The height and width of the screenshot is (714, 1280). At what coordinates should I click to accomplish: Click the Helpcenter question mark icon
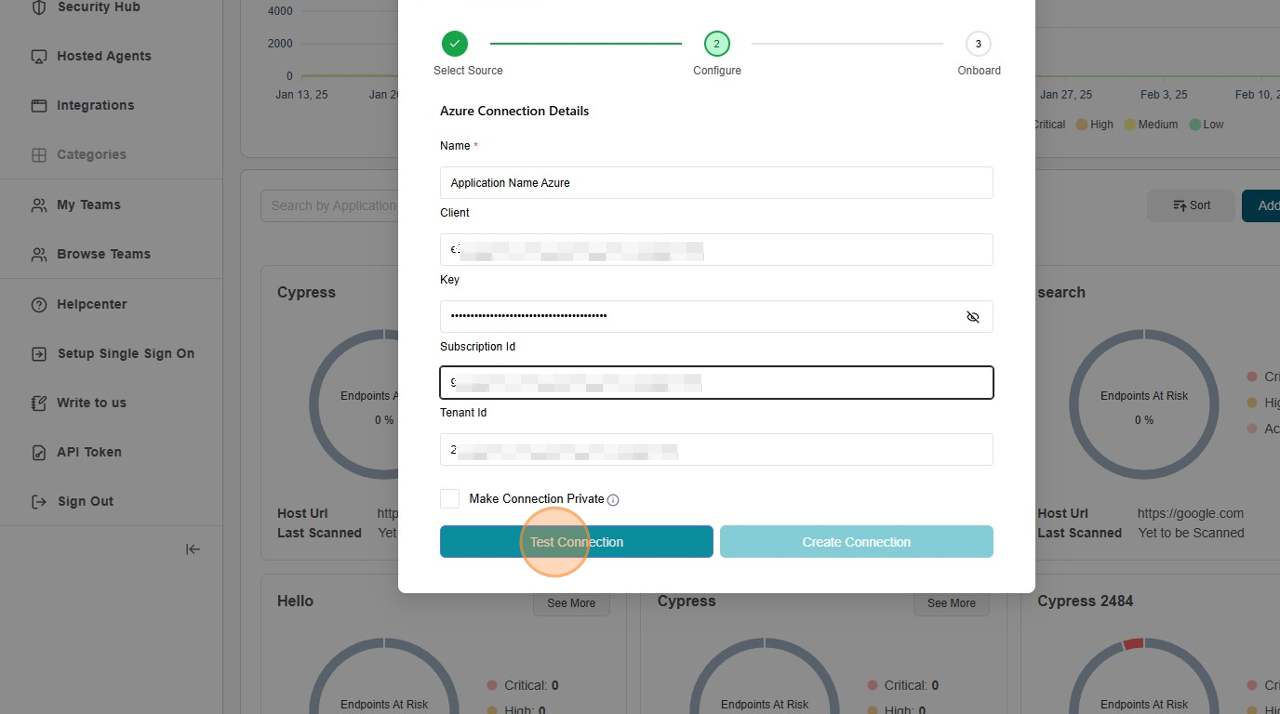tap(39, 305)
